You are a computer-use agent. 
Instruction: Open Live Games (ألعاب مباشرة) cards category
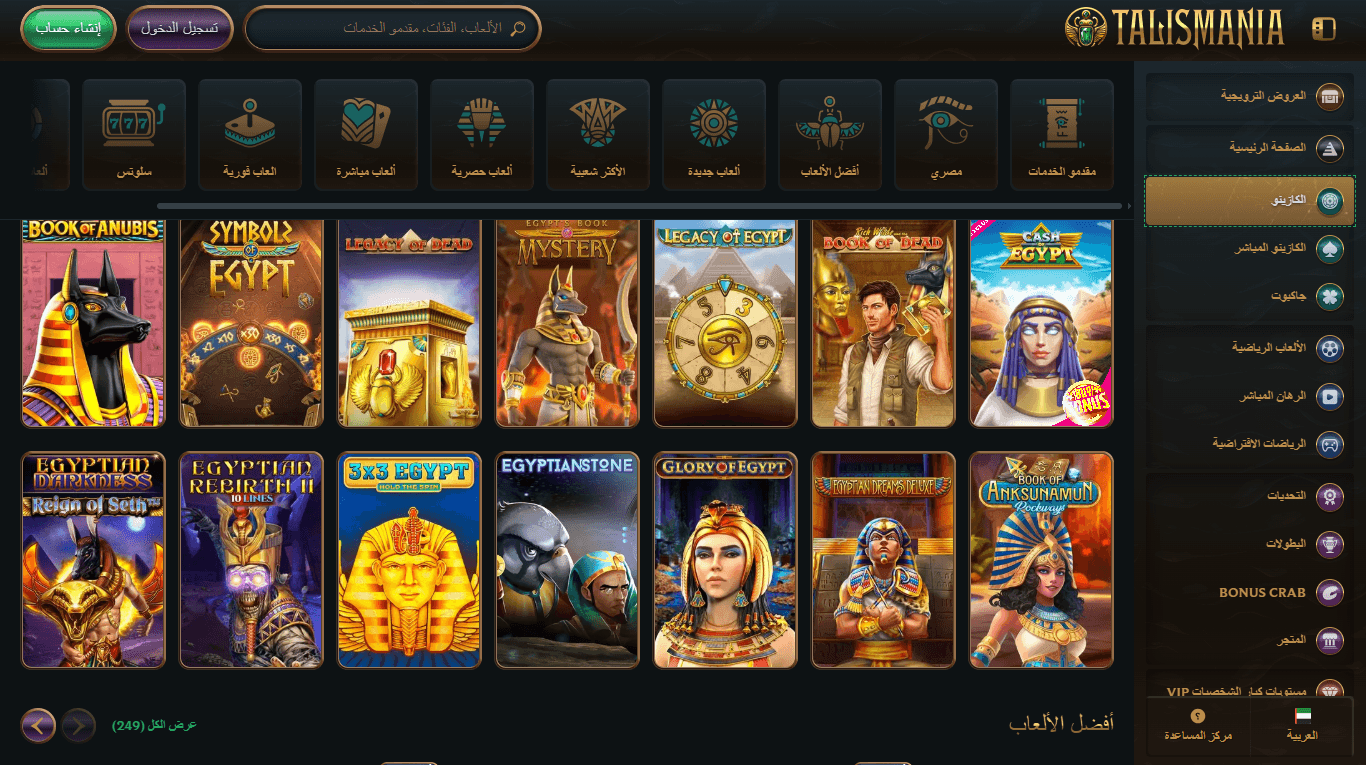(366, 135)
